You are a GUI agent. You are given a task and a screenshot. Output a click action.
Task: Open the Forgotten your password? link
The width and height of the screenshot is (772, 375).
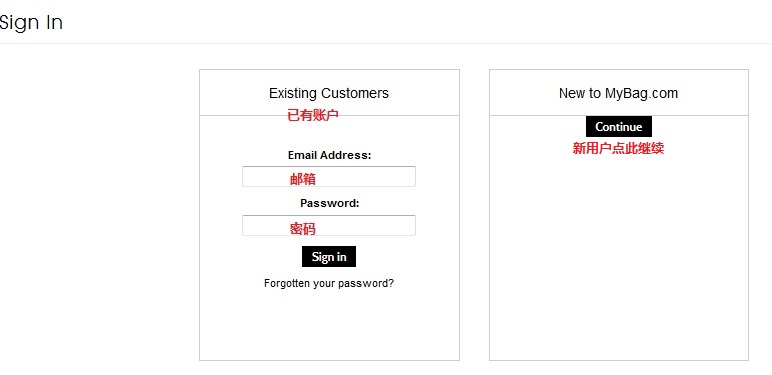pyautogui.click(x=329, y=283)
